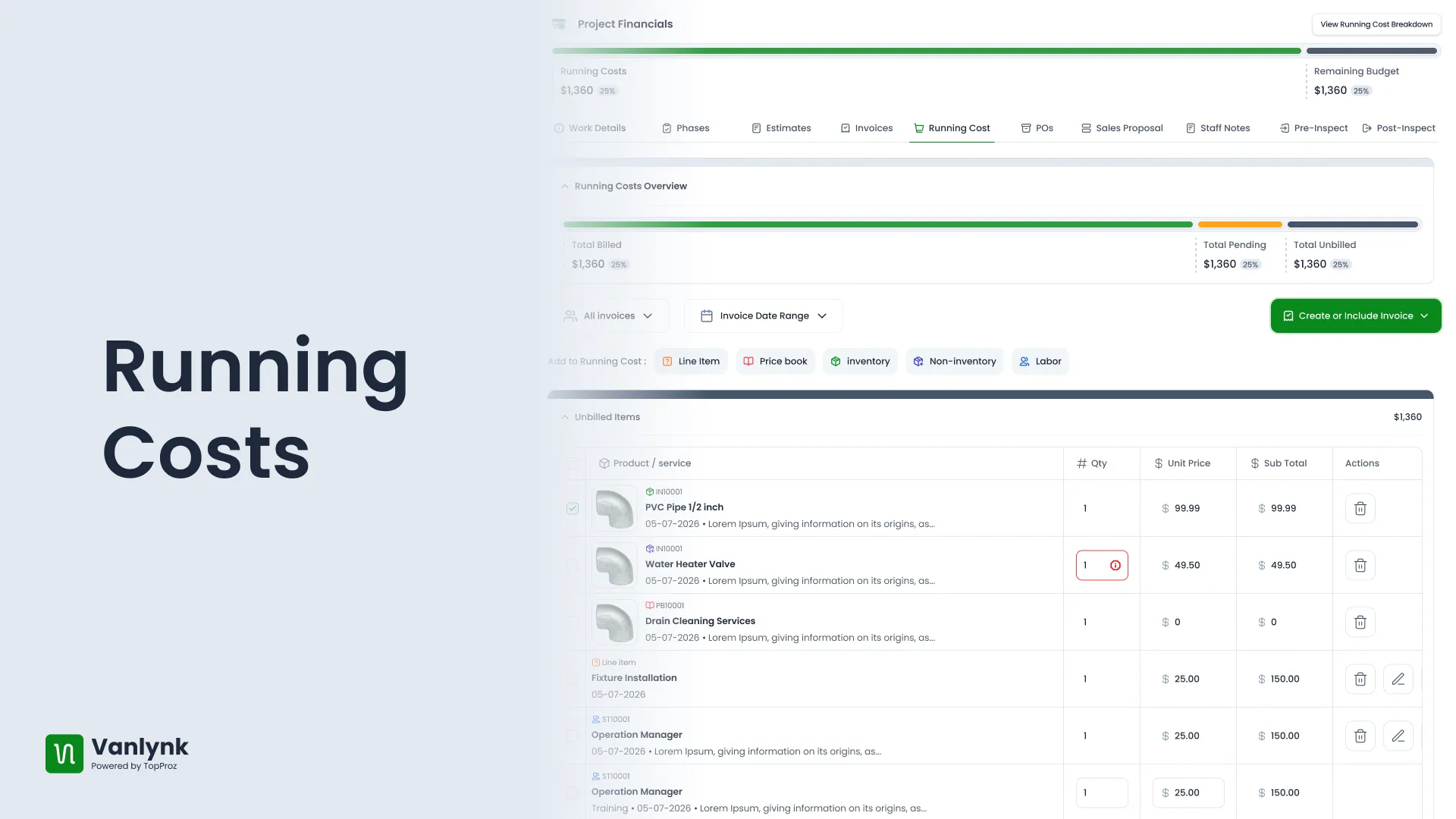Open the Pre-Inspect tab
Viewport: 1456px width, 819px height.
point(1313,128)
